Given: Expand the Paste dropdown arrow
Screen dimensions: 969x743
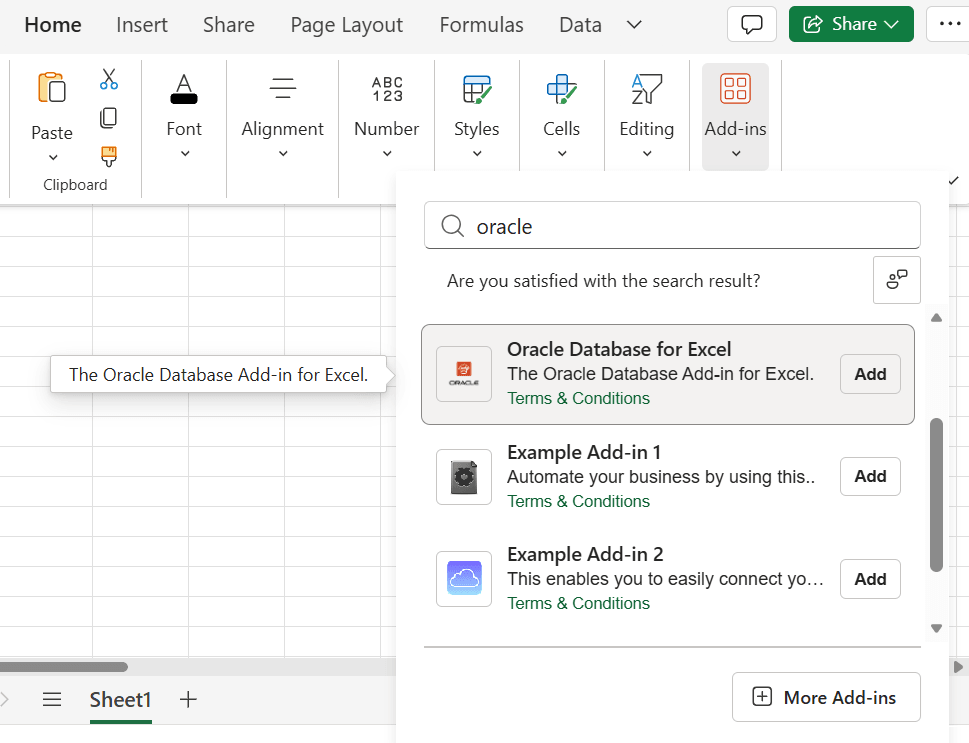Looking at the screenshot, I should 52,156.
